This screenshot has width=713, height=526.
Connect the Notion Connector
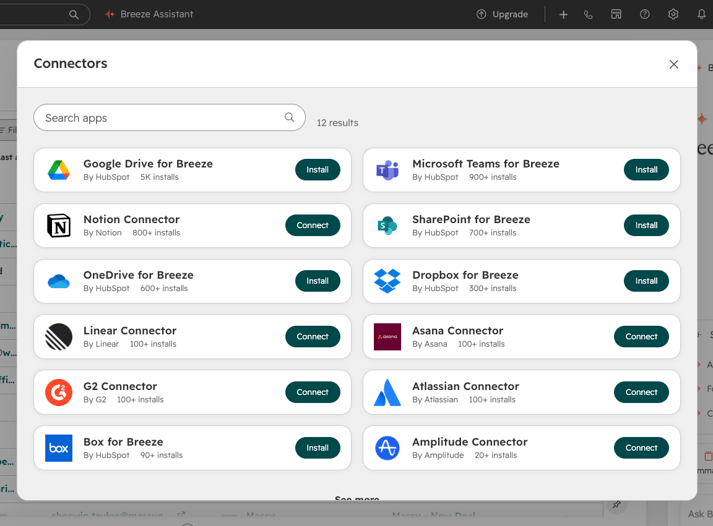click(x=312, y=225)
